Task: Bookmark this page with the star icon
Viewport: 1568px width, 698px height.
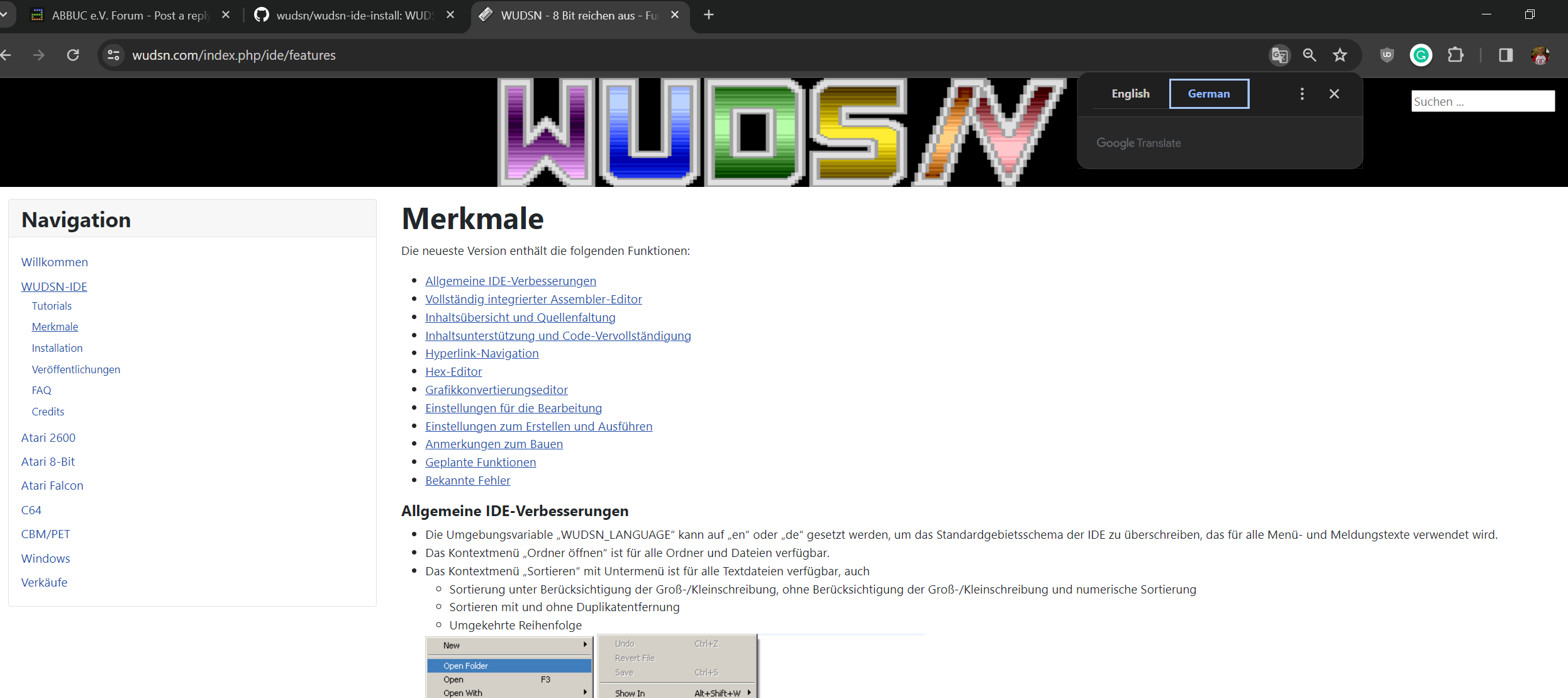Action: [x=1340, y=55]
